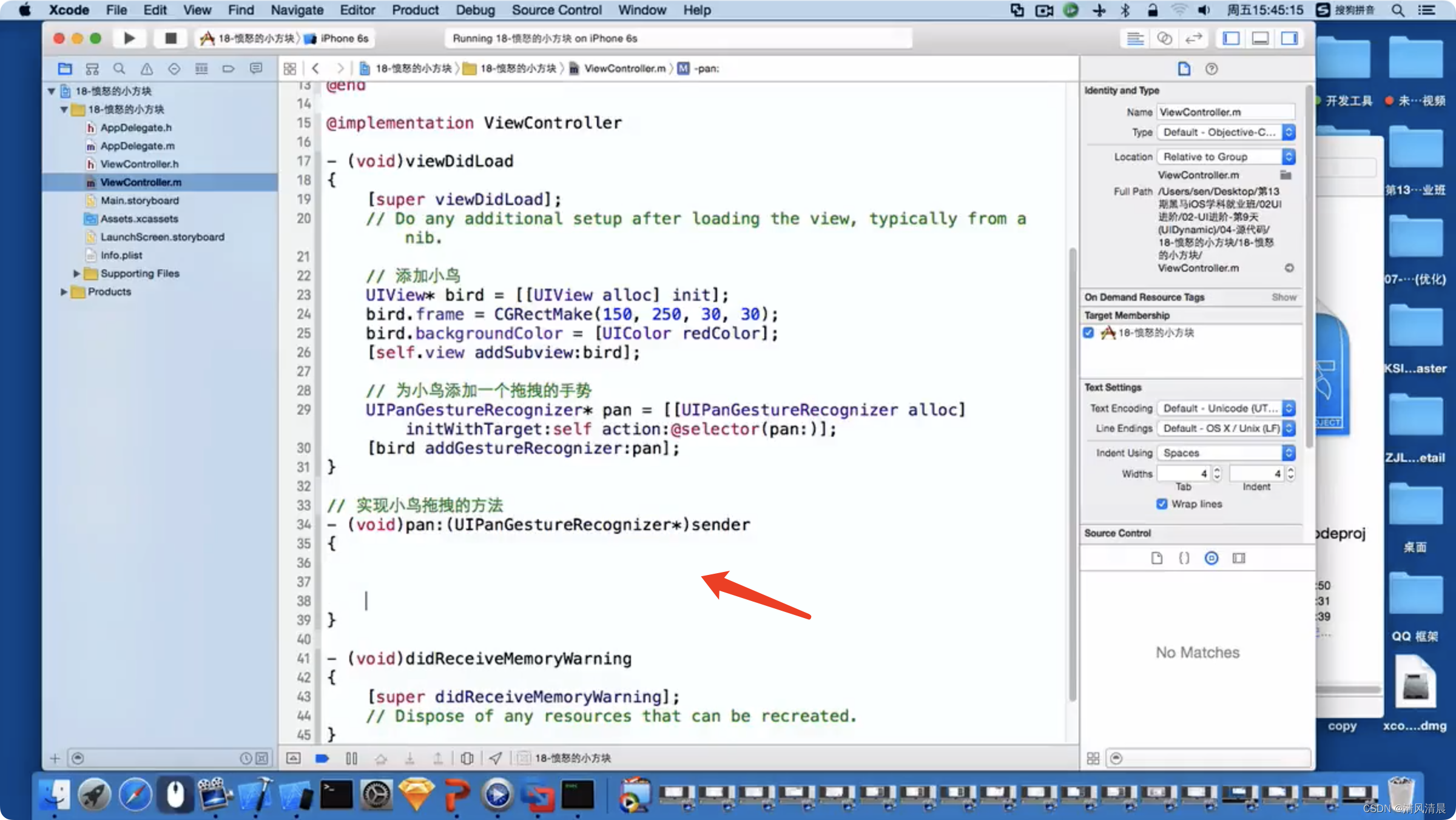Image resolution: width=1456 pixels, height=820 pixels.
Task: Open Main.storyboard file
Action: coord(140,200)
